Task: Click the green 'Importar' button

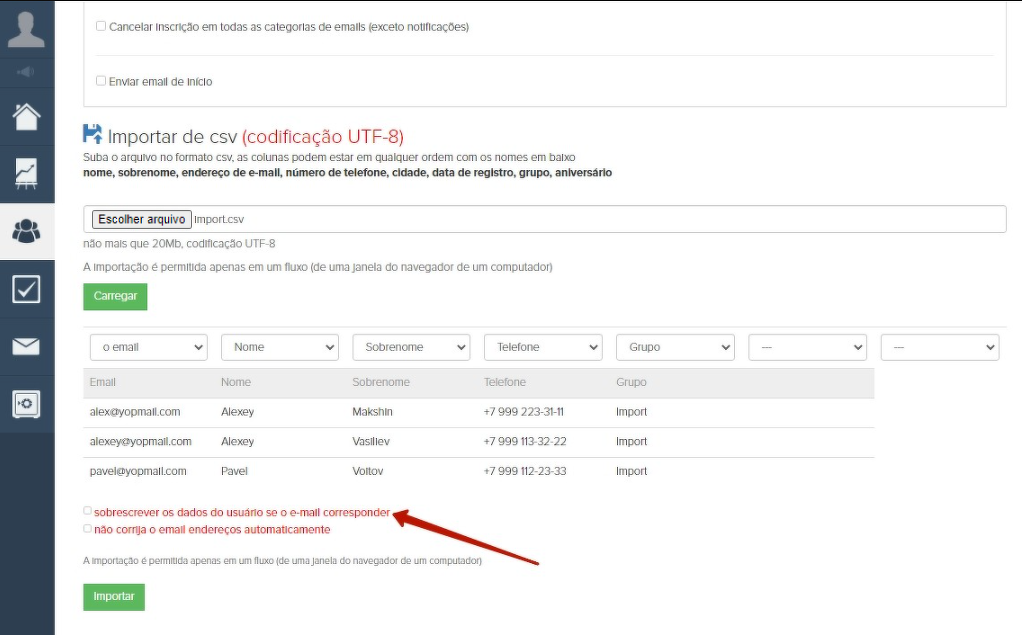Action: click(x=114, y=597)
